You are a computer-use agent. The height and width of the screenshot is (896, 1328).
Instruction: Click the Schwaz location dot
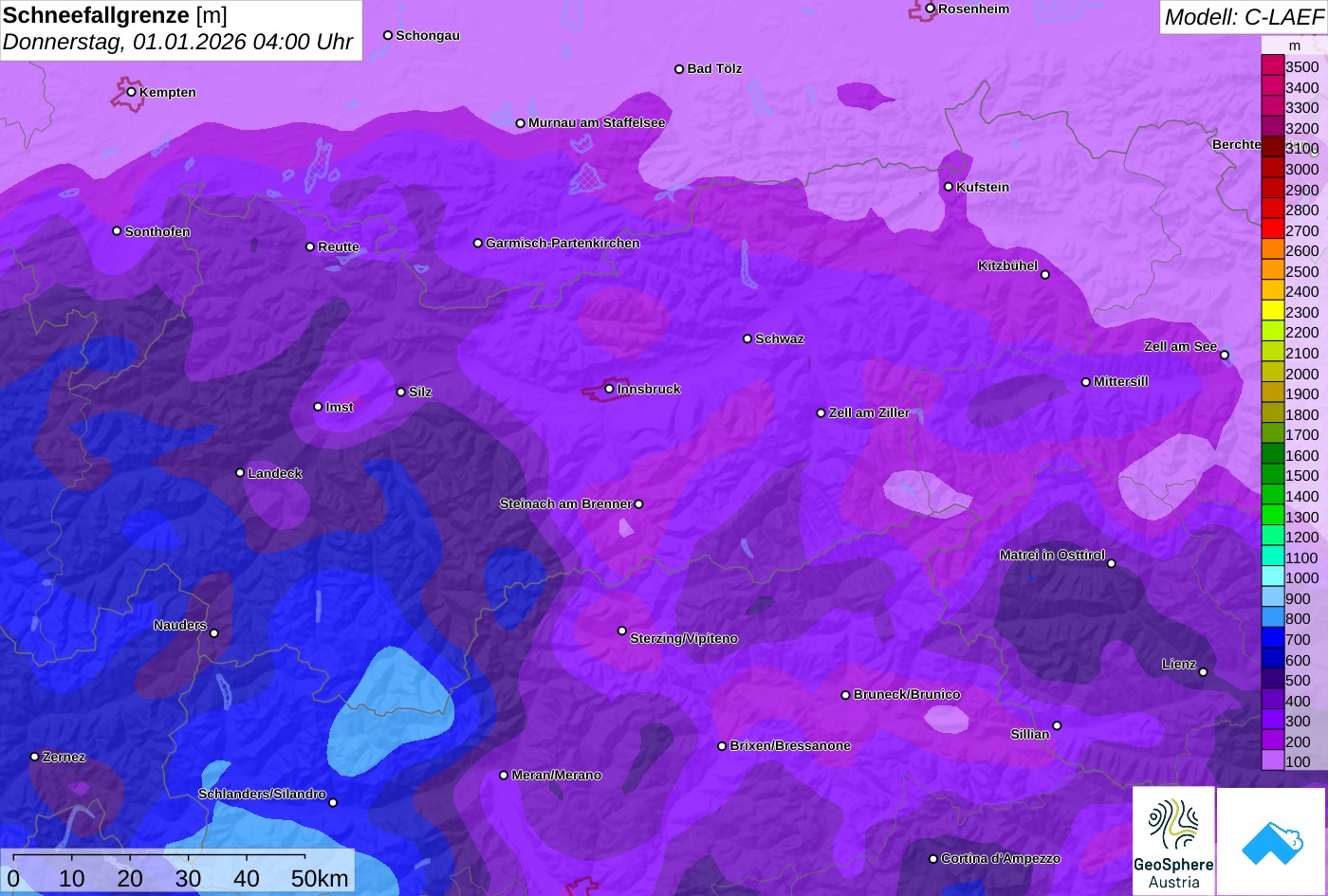click(x=747, y=338)
